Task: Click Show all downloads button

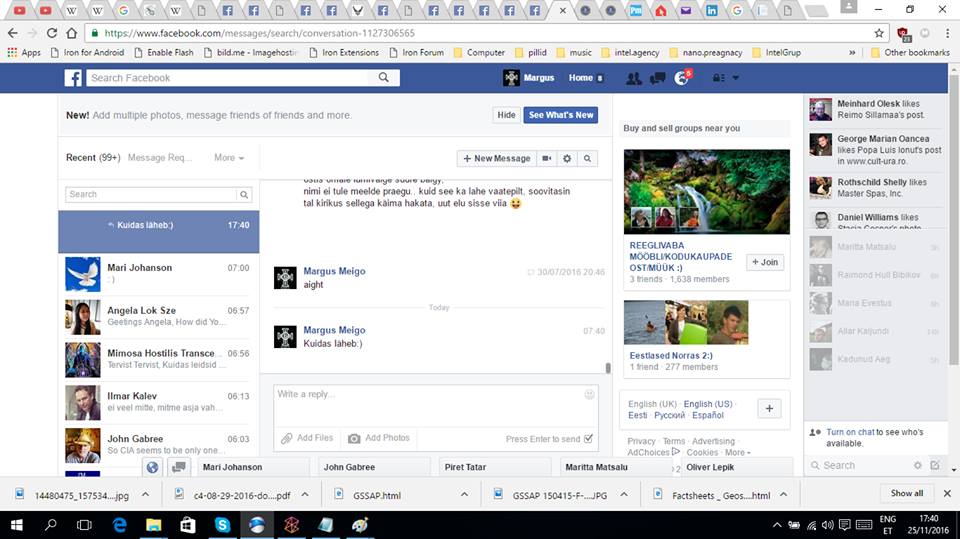Action: [907, 493]
